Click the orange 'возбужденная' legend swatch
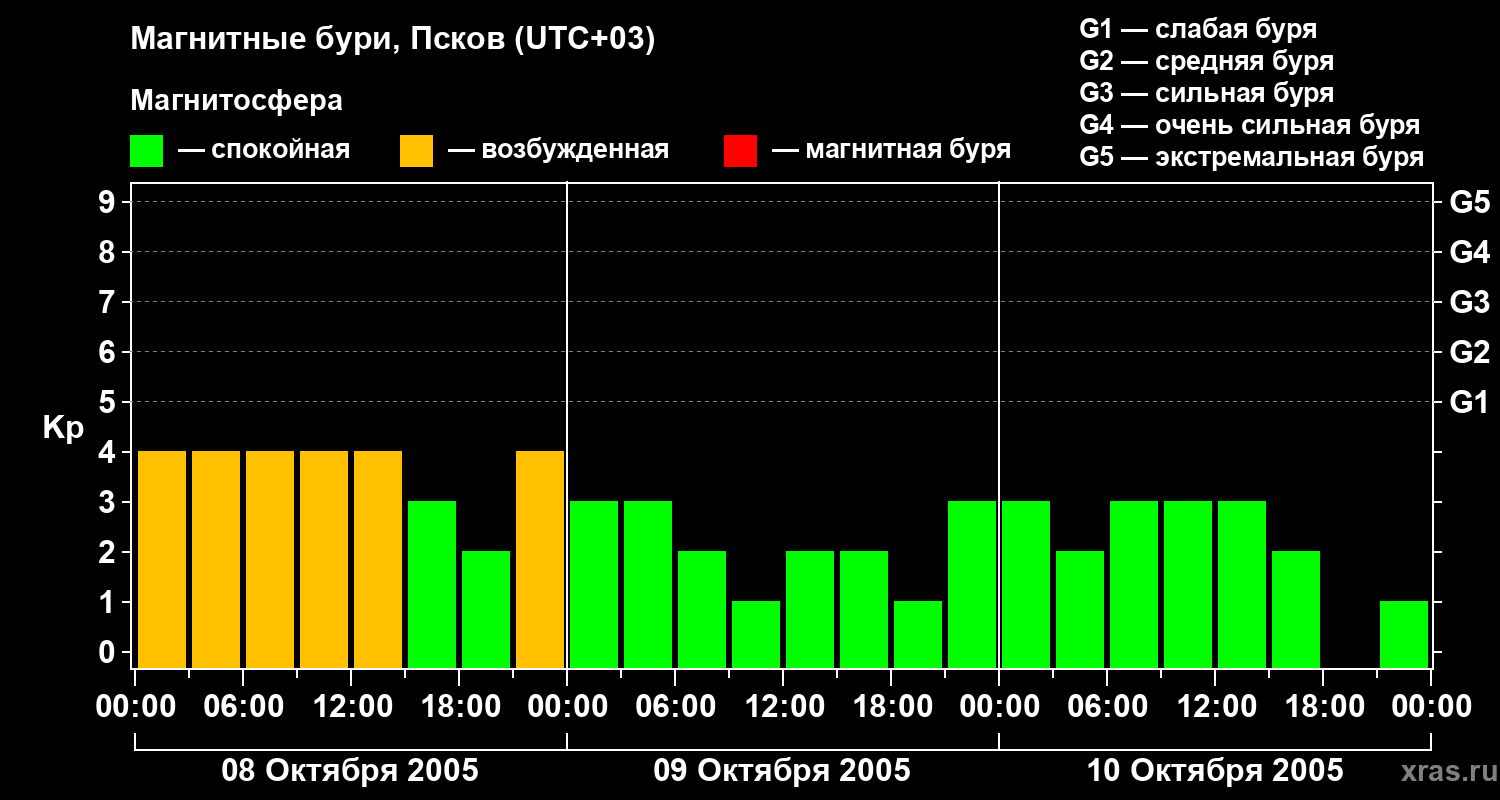 click(416, 150)
